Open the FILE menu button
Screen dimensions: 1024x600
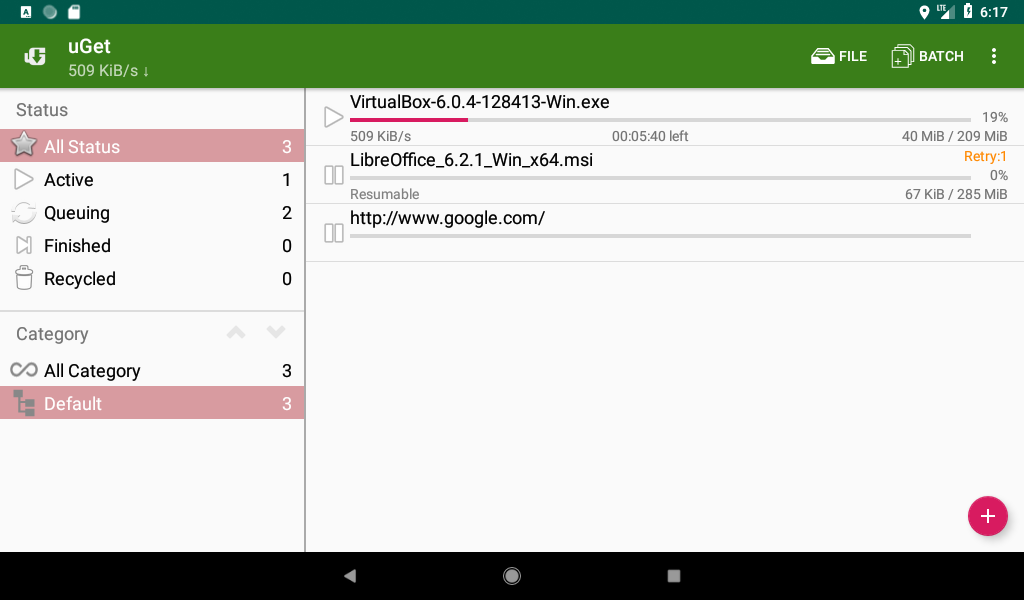tap(839, 56)
